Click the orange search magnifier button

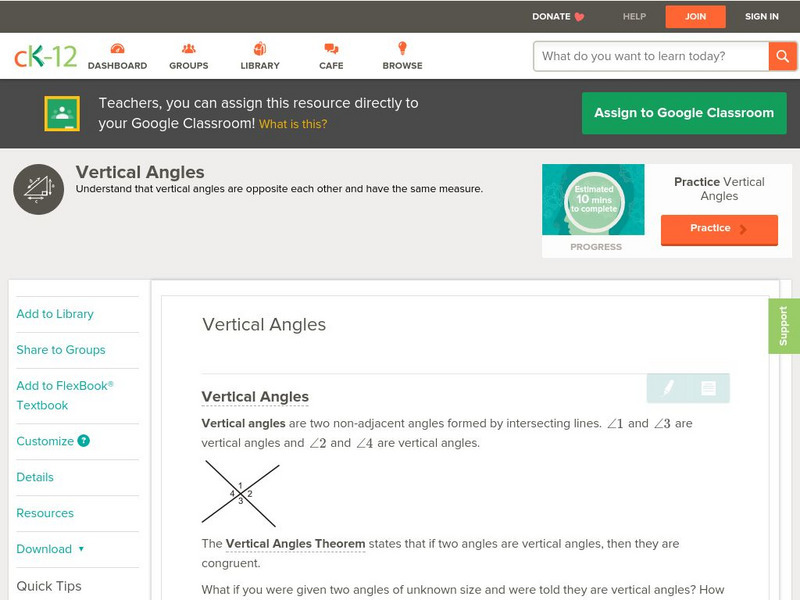[782, 56]
